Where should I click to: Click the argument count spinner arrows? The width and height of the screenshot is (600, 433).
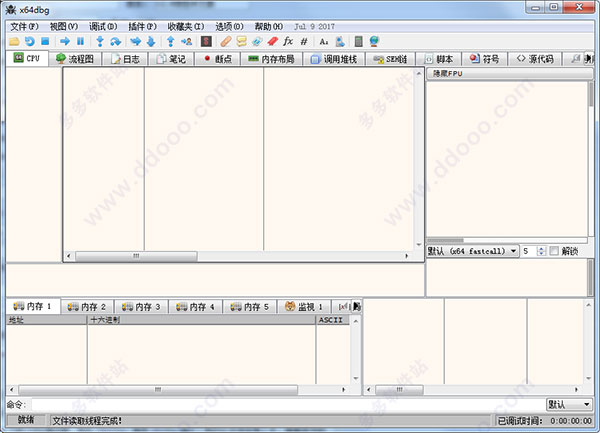tap(541, 251)
